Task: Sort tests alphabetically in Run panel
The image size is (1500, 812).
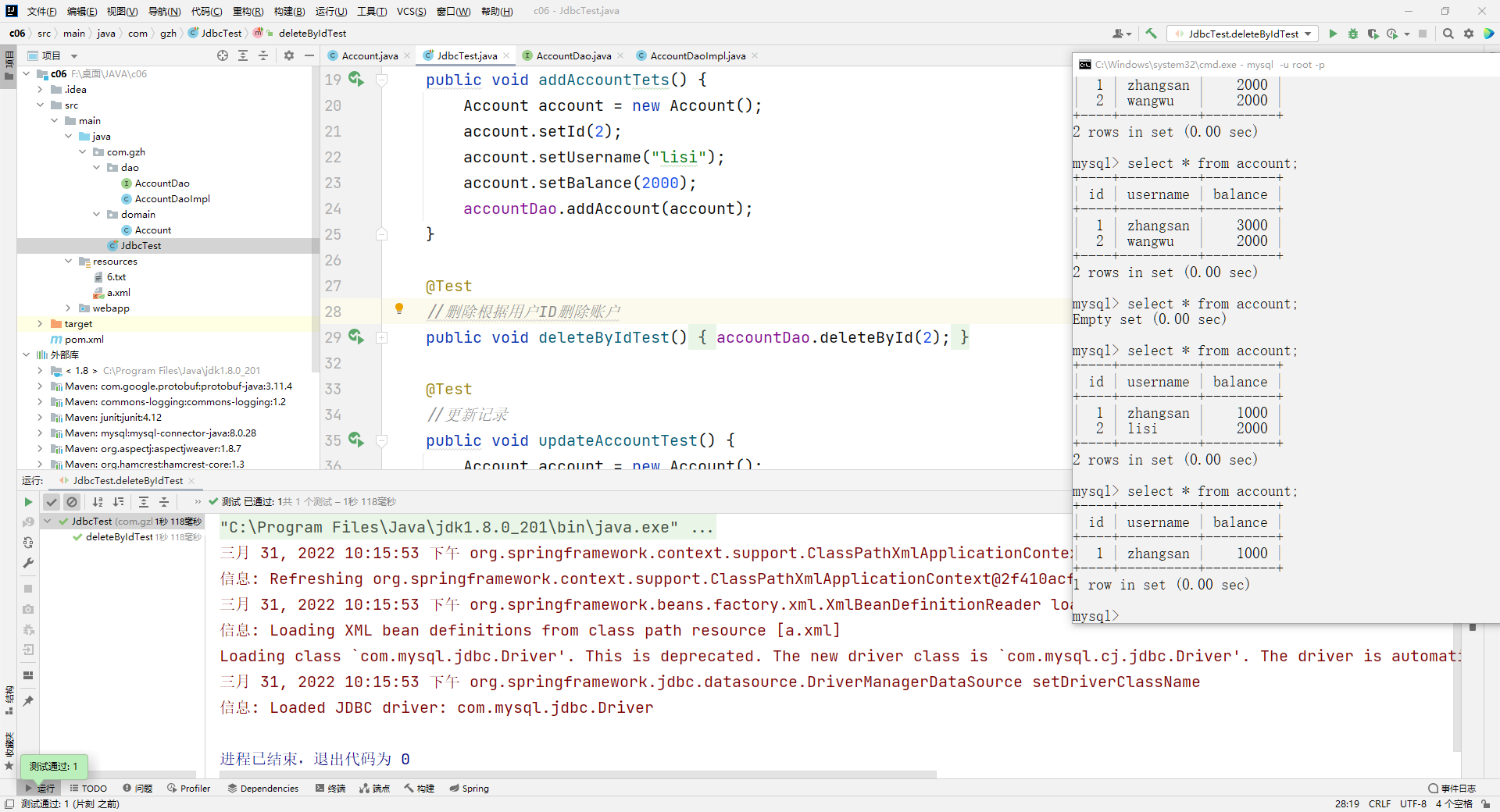Action: [98, 502]
